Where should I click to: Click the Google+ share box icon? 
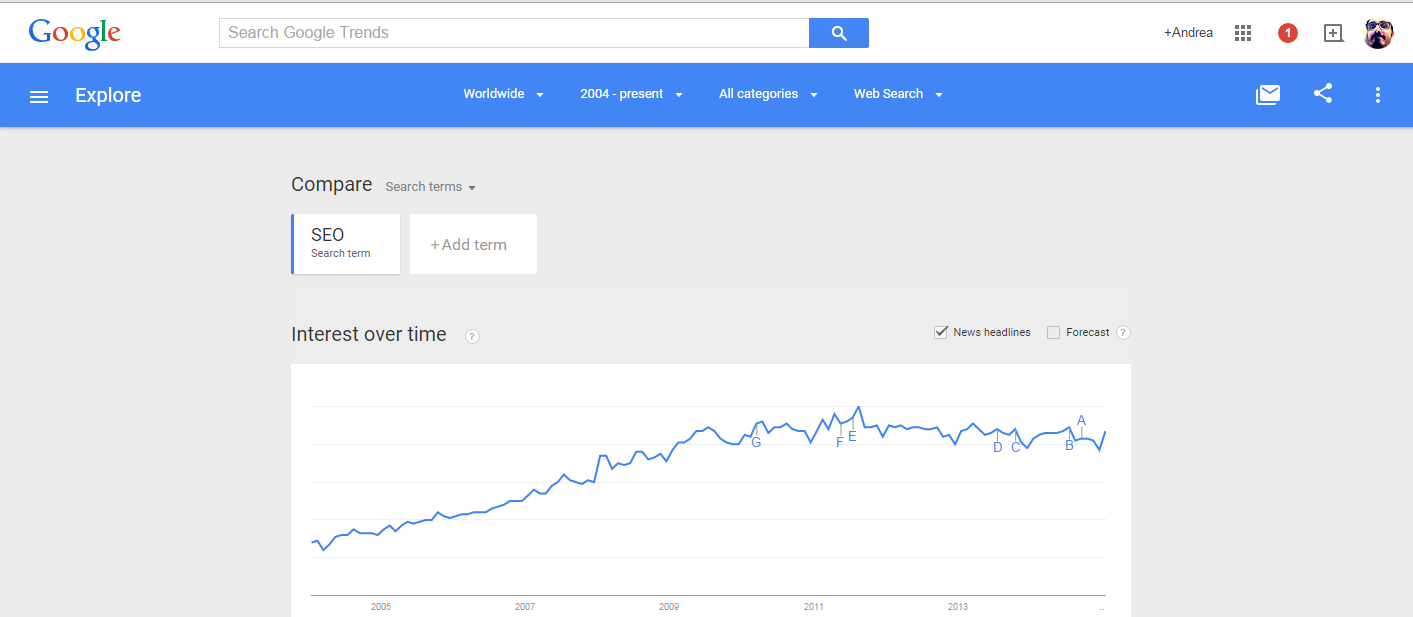1332,33
